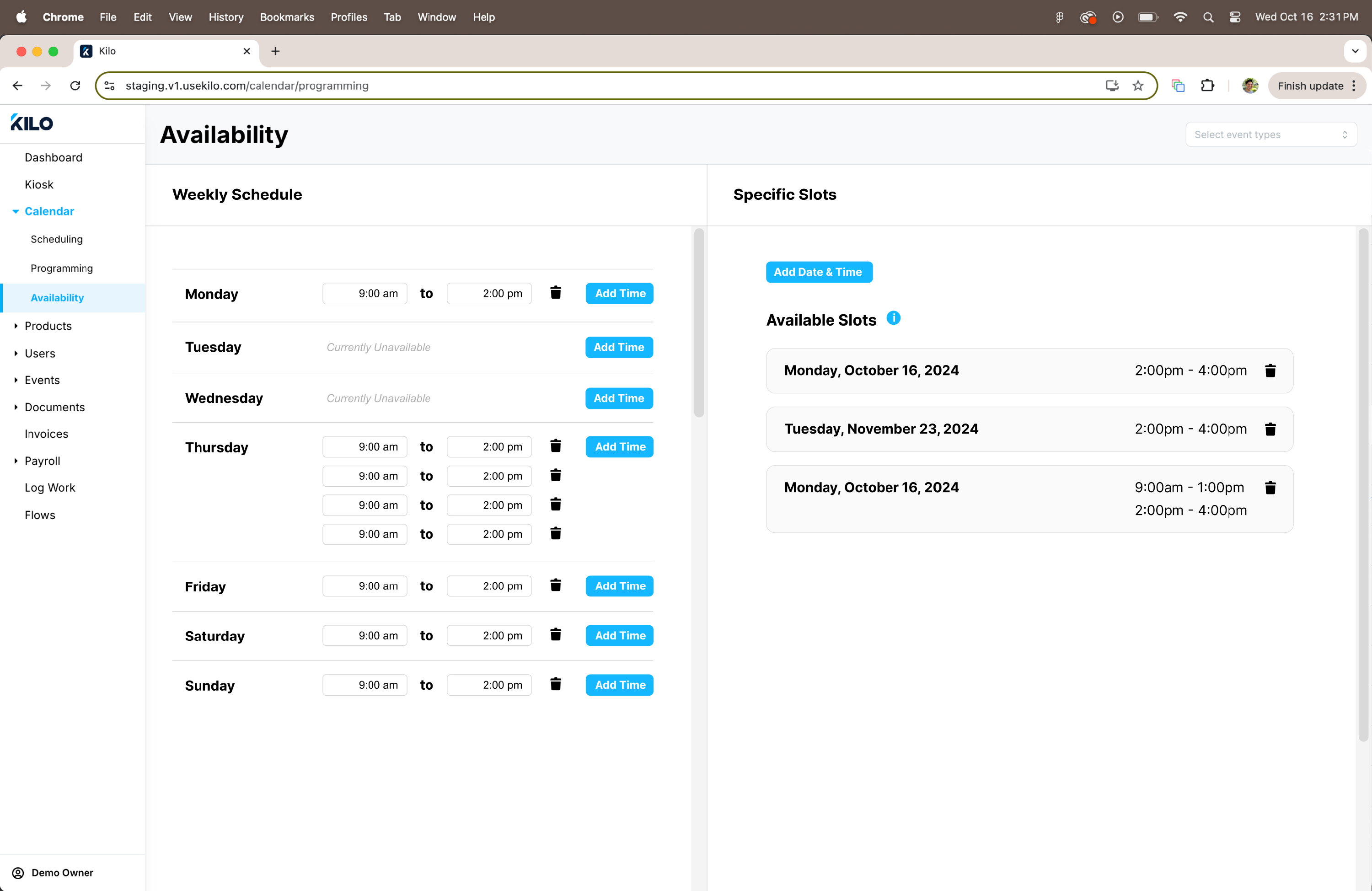Expand the Products sidebar section
Viewport: 1372px width, 891px height.
pyautogui.click(x=16, y=326)
